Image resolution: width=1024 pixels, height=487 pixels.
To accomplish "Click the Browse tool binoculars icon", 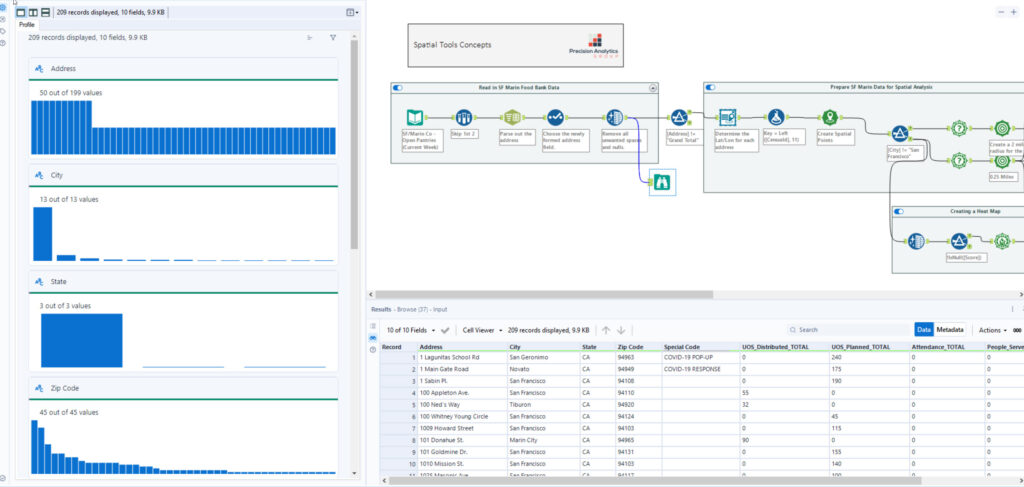I will click(662, 182).
